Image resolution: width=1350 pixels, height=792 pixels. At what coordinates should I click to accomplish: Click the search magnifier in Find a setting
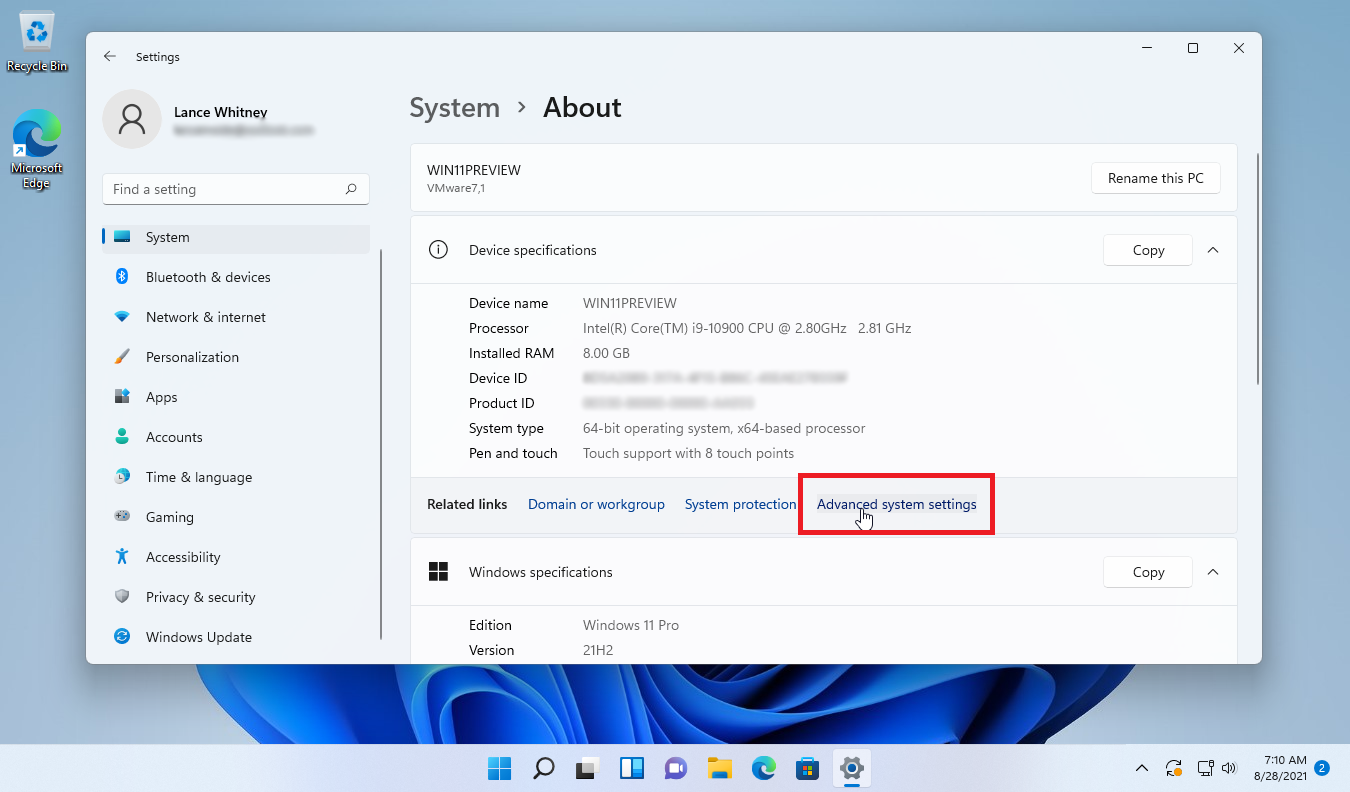coord(351,189)
